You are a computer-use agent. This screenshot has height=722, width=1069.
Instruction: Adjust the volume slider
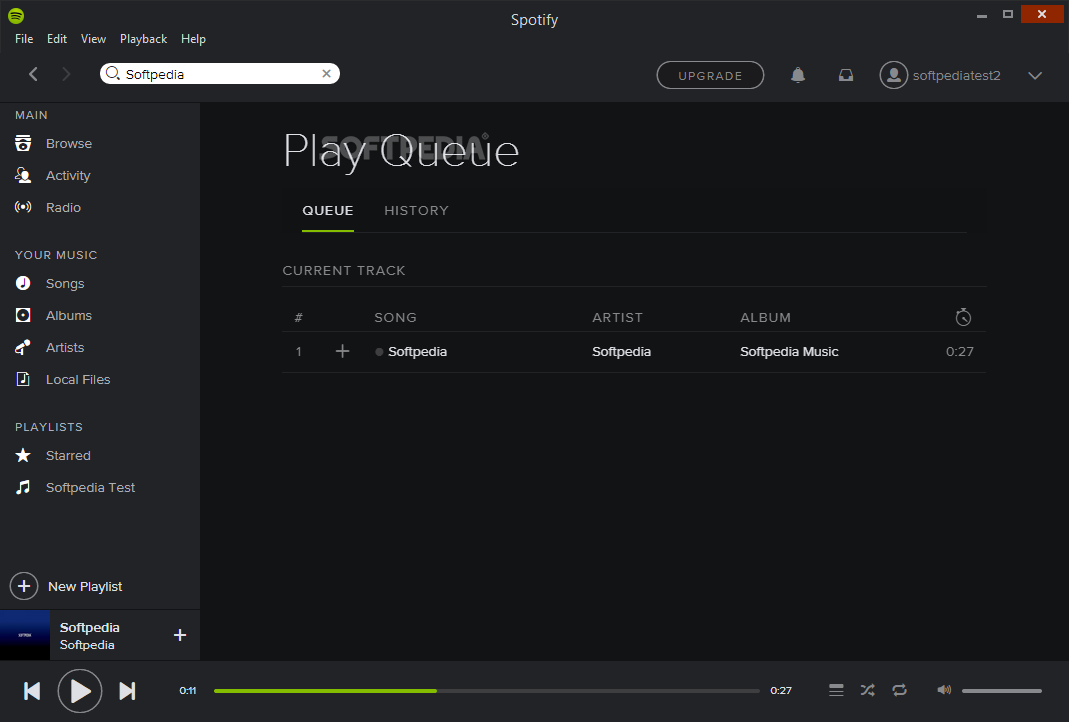point(1002,691)
